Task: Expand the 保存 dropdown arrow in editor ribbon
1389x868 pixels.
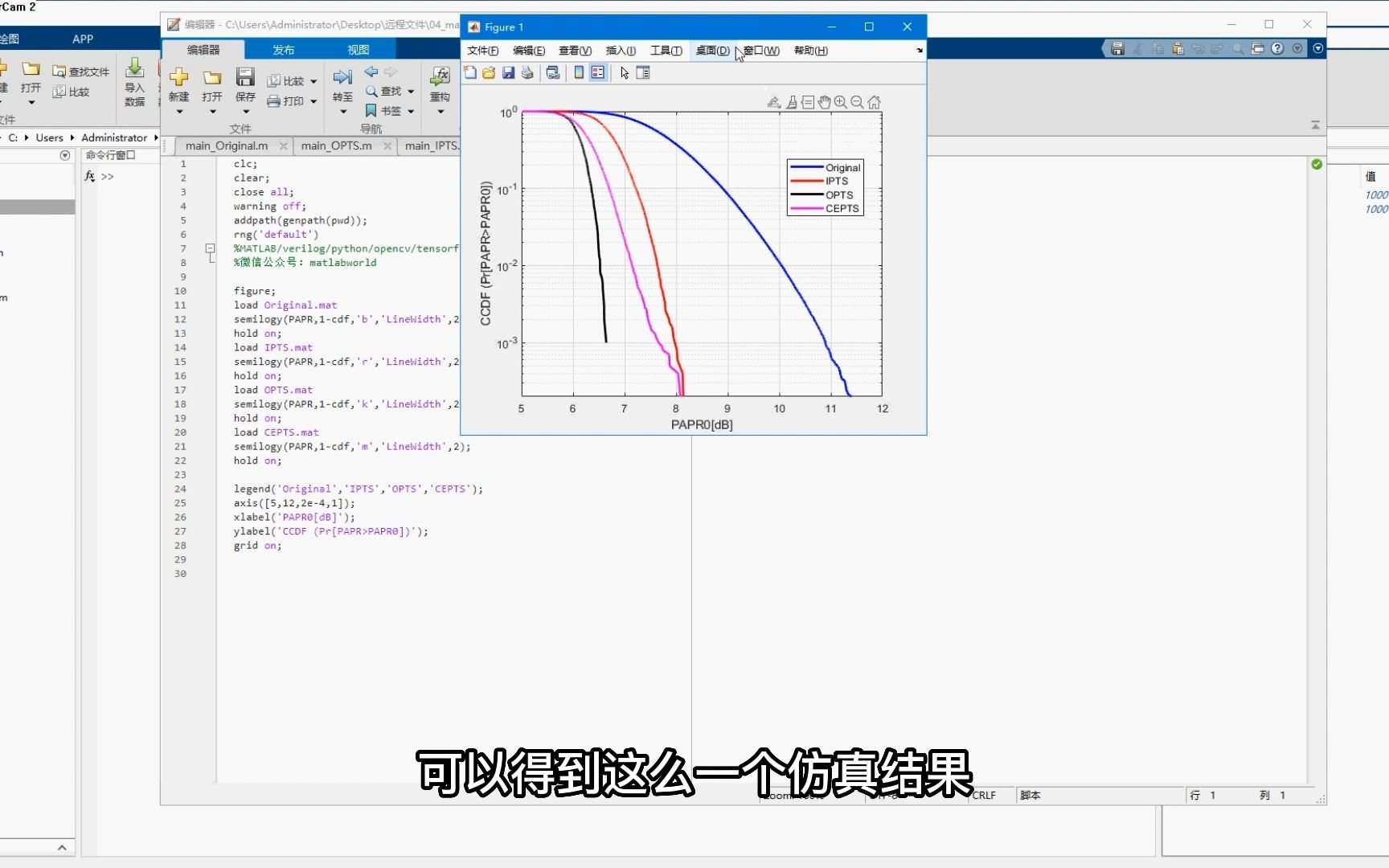Action: 246,112
